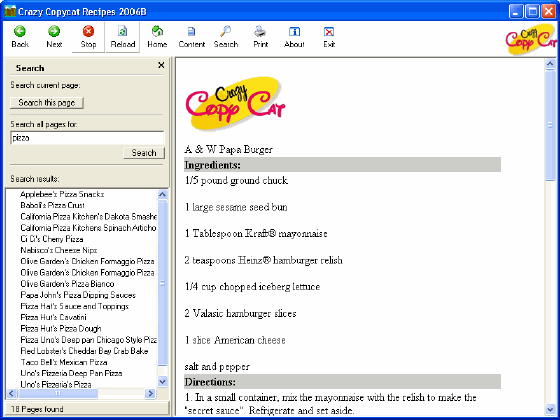Click the Crazy Copy Cat toolbar logo
The image size is (560, 420).
coord(531,39)
